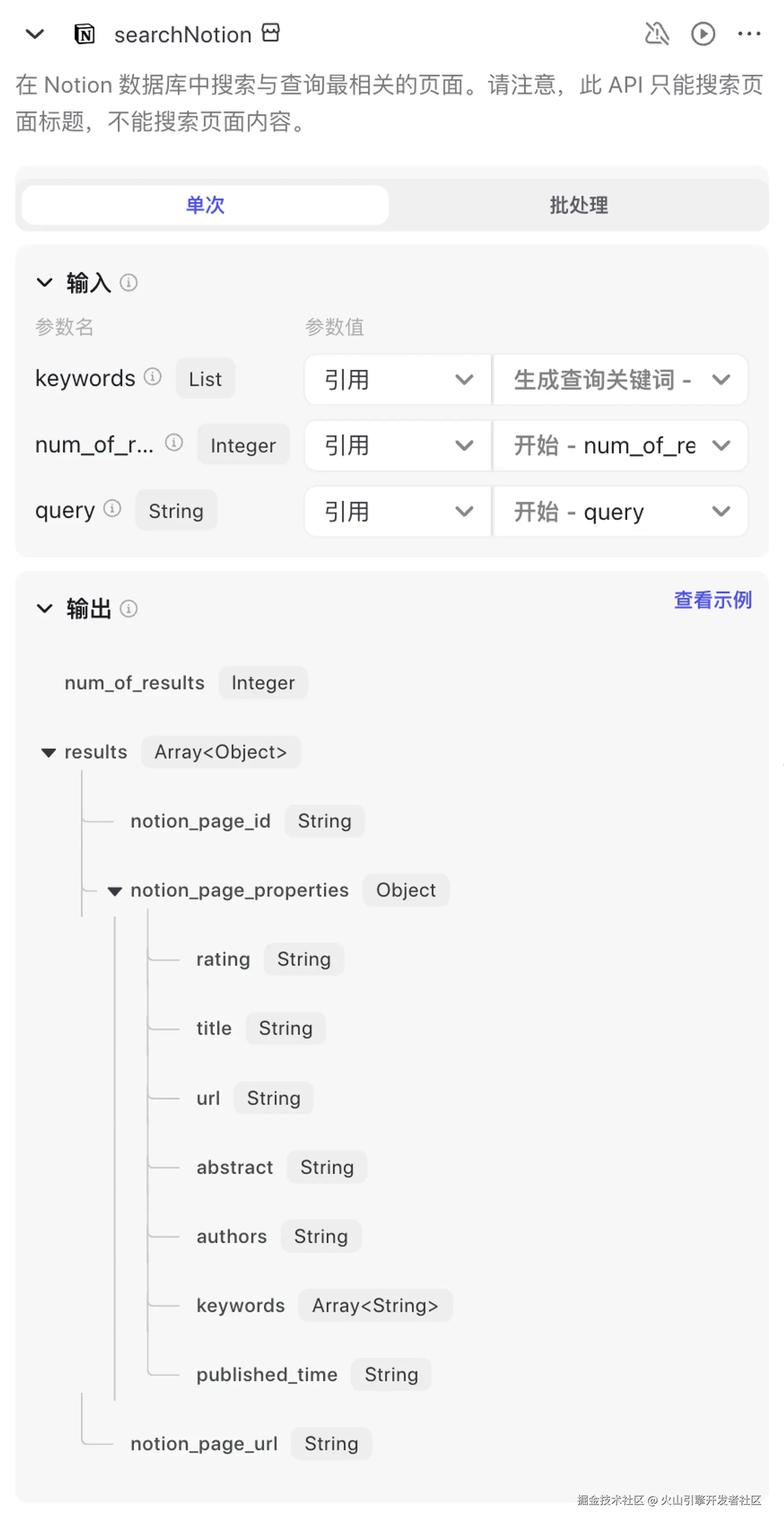Click the info icon next to query
This screenshot has width=784, height=1529.
(x=112, y=509)
